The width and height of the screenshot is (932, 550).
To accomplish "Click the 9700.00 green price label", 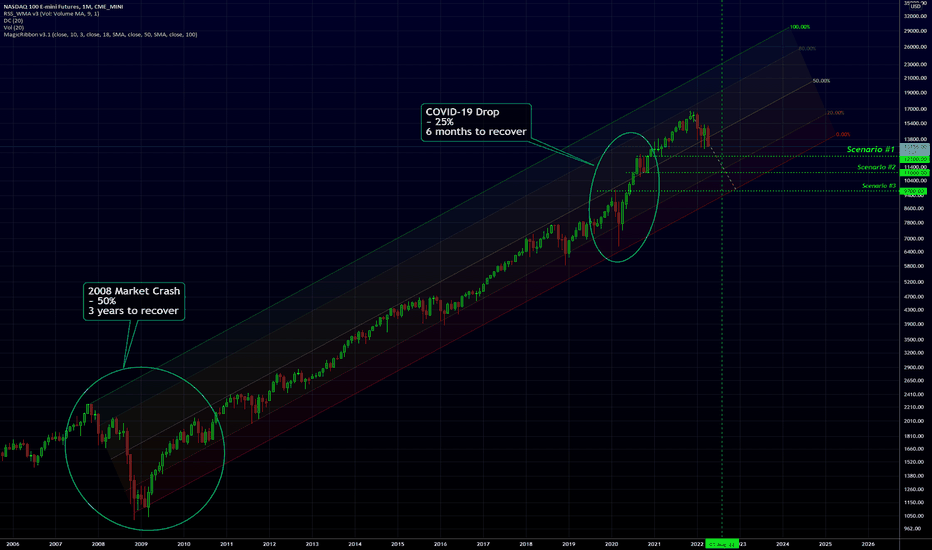I will coord(913,191).
